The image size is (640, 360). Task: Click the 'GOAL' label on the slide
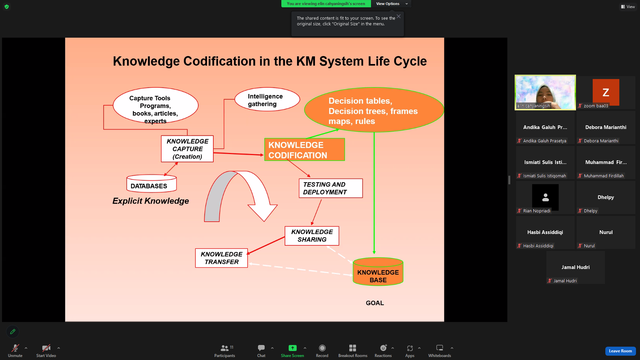click(375, 303)
